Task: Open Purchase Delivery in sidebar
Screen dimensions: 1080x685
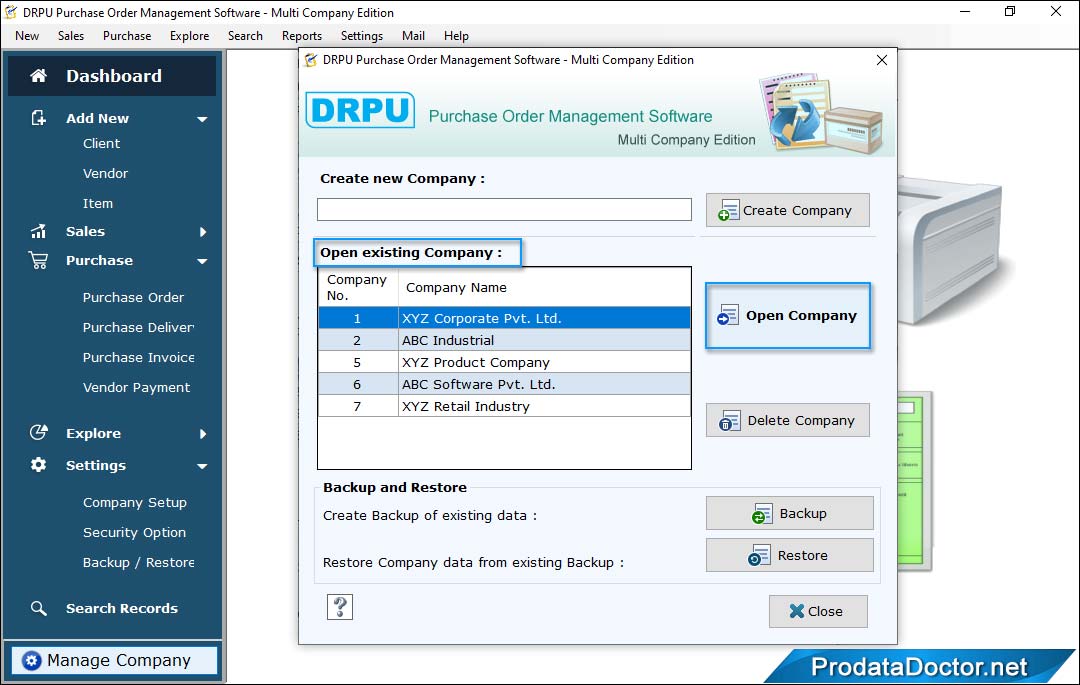Action: 138,328
